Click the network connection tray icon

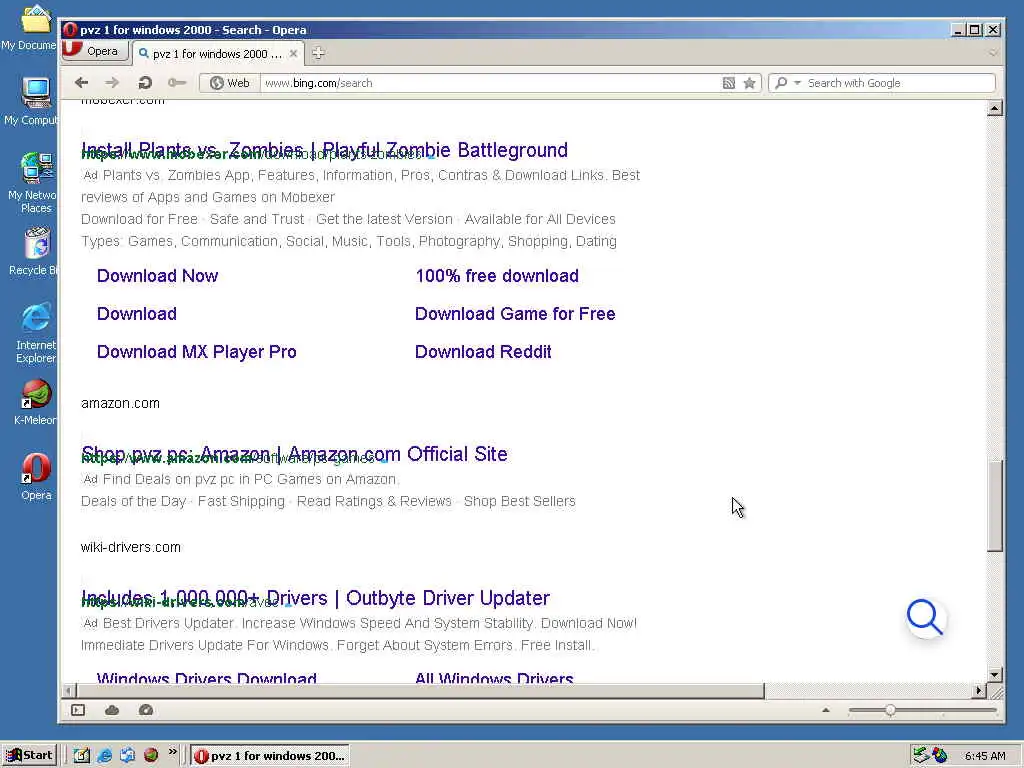pos(921,756)
